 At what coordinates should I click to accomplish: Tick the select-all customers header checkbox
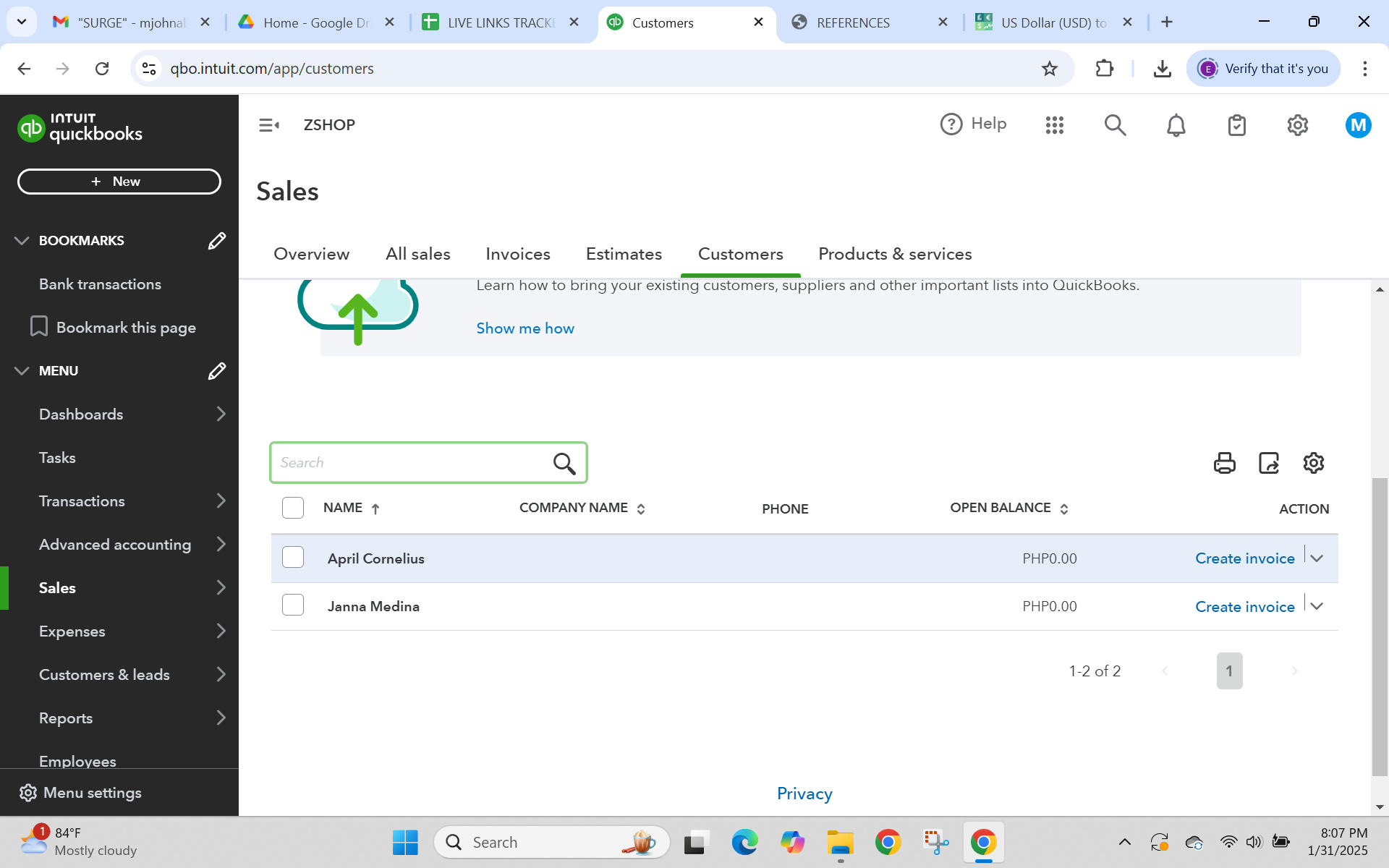pos(293,508)
